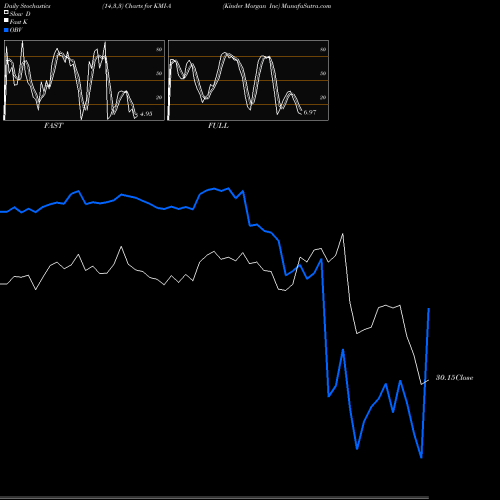Click the 'OBV' legend label
Viewport: 500px width, 500px height.
coord(16,30)
